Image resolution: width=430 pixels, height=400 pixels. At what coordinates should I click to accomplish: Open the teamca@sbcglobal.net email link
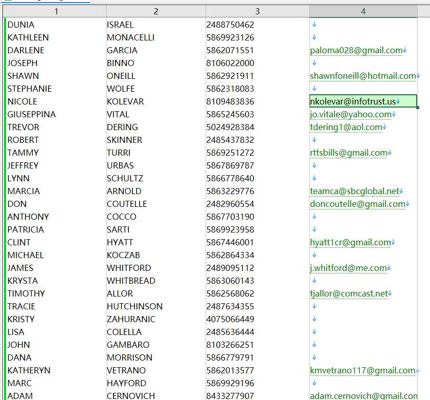pyautogui.click(x=354, y=191)
